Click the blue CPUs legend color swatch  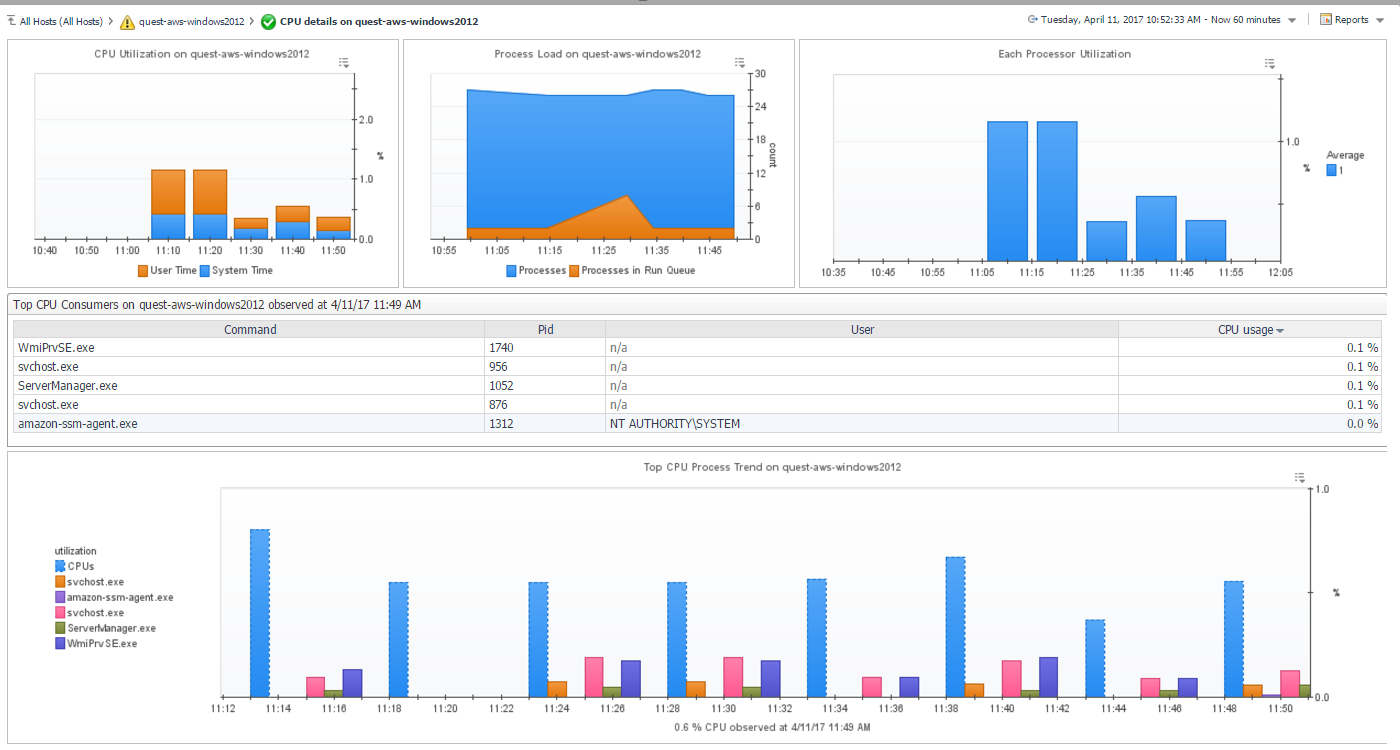coord(60,566)
